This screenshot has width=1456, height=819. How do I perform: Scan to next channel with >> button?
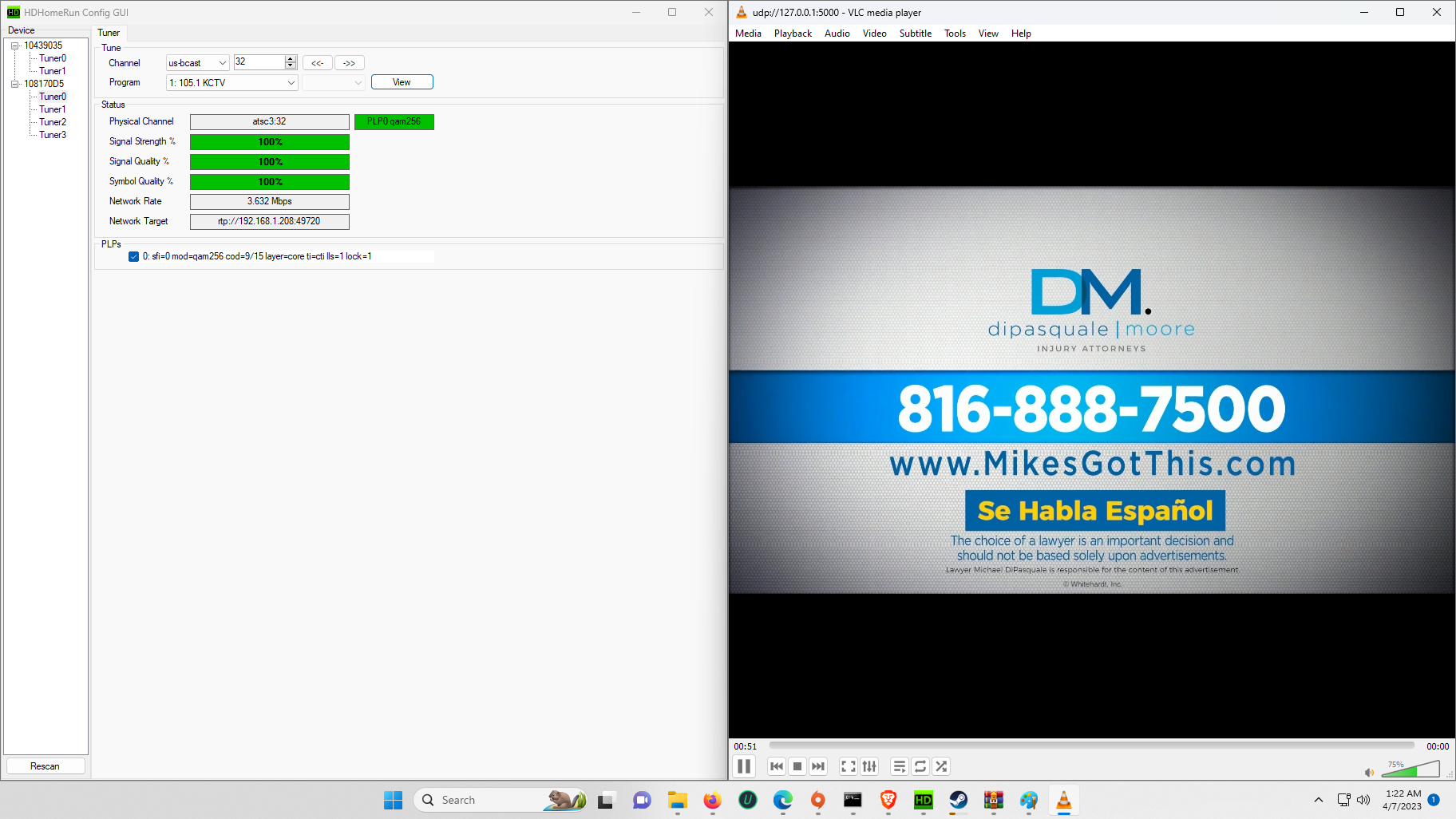pyautogui.click(x=350, y=63)
